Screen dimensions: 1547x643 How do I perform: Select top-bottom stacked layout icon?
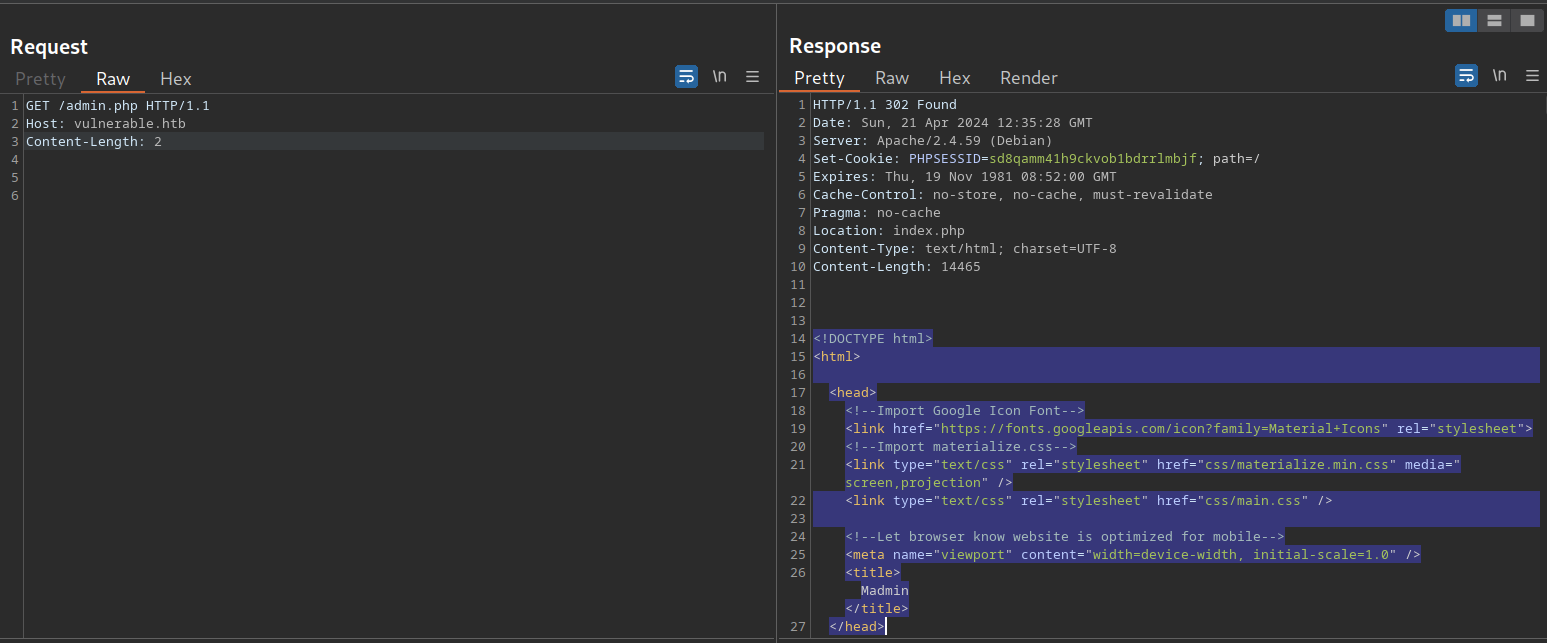coord(1494,20)
